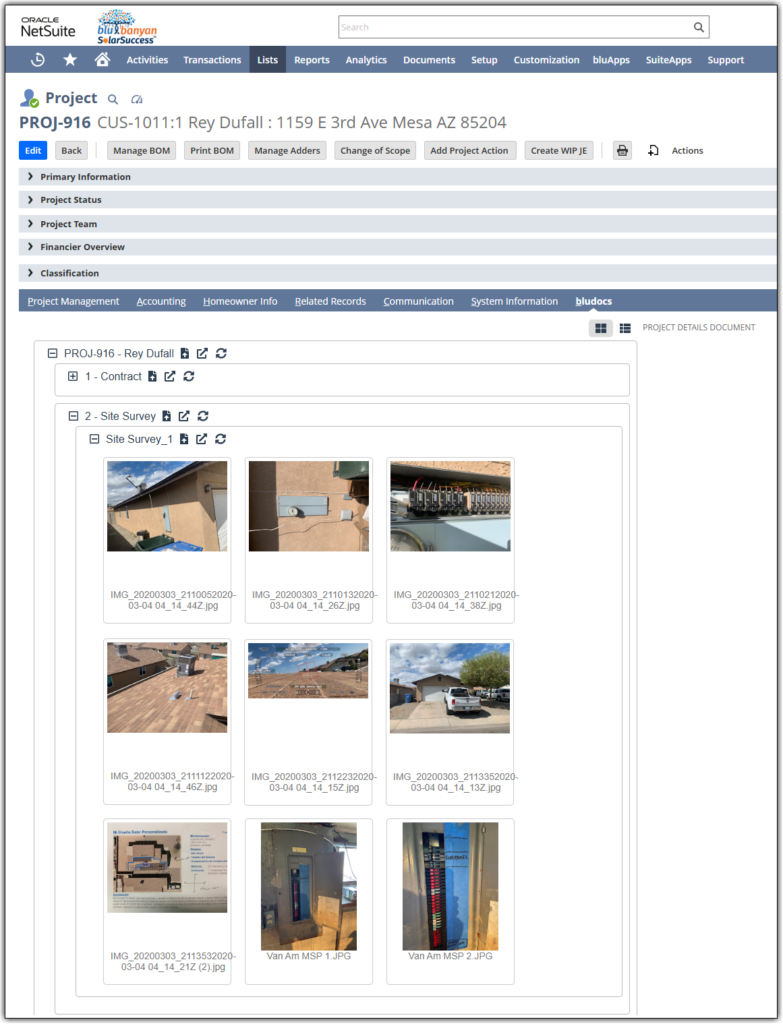Image resolution: width=783 pixels, height=1024 pixels.
Task: Open thumbnail Van Am MSP 2.JPG
Action: click(451, 886)
